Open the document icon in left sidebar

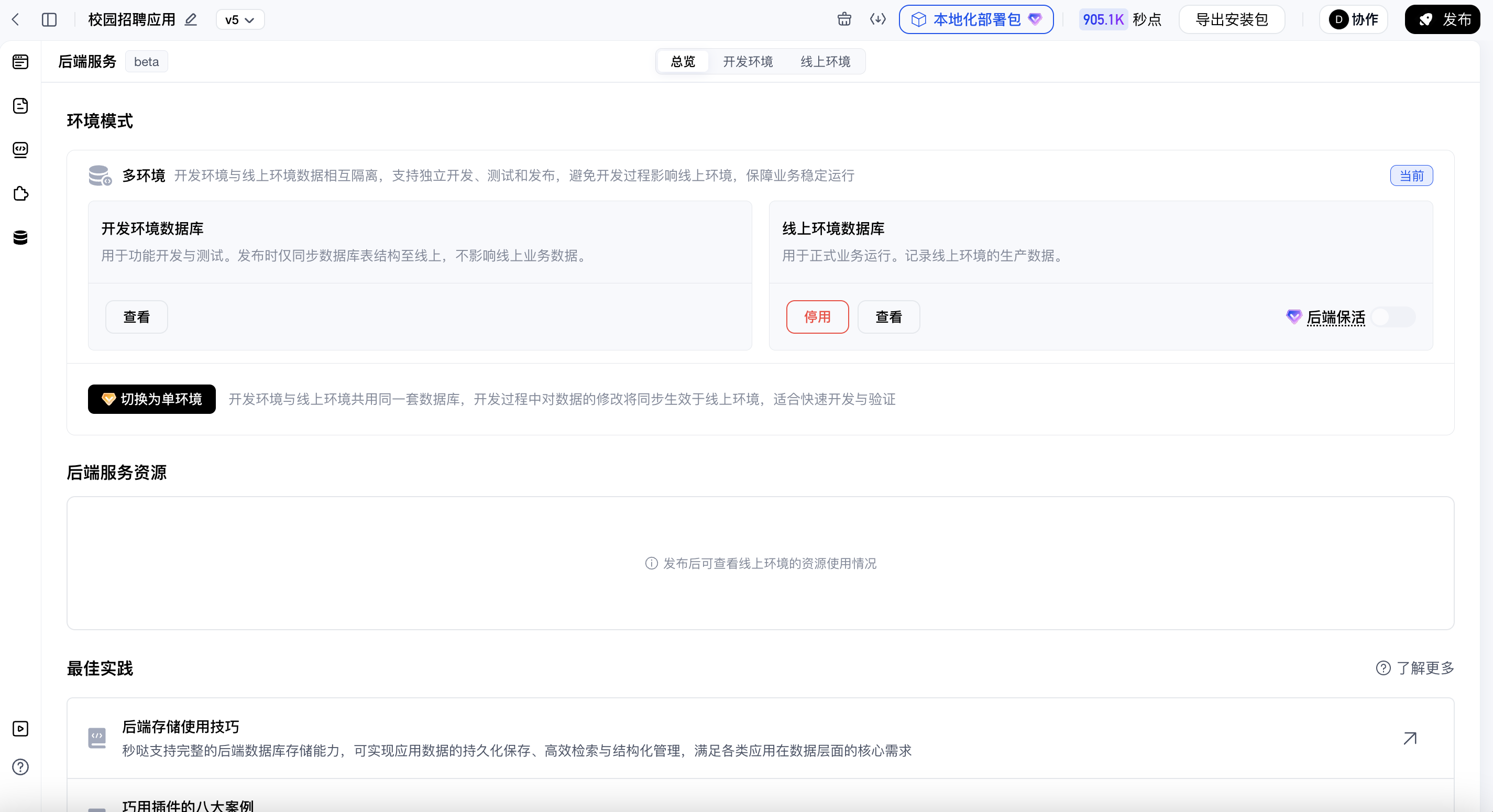(x=20, y=105)
